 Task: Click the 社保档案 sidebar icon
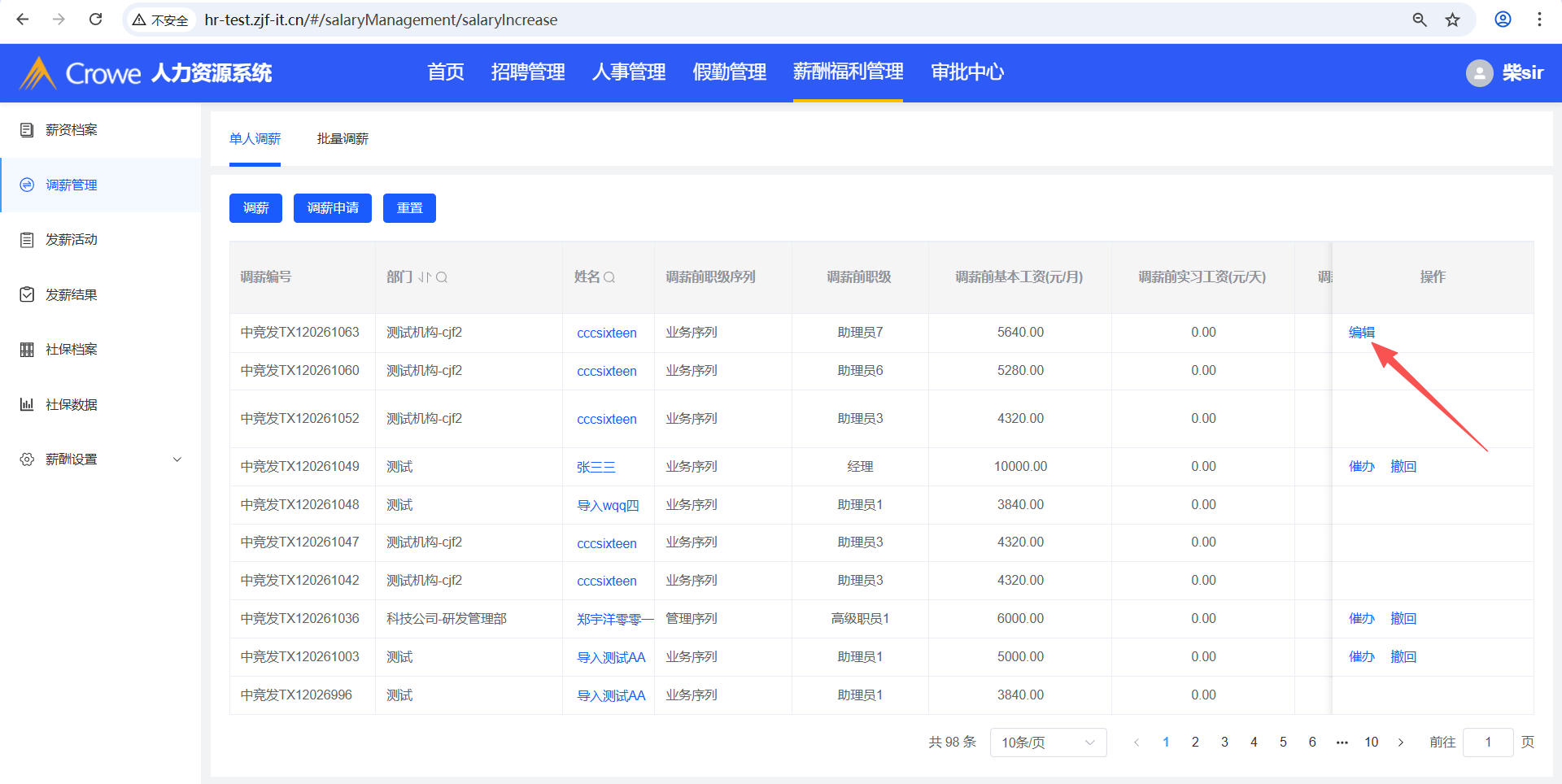tap(27, 350)
